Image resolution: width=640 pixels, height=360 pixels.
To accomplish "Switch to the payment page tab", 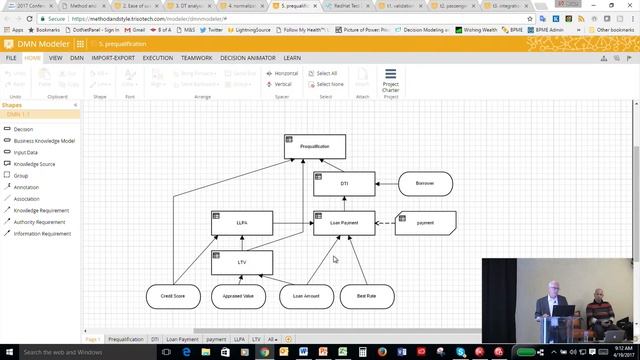I will point(216,339).
